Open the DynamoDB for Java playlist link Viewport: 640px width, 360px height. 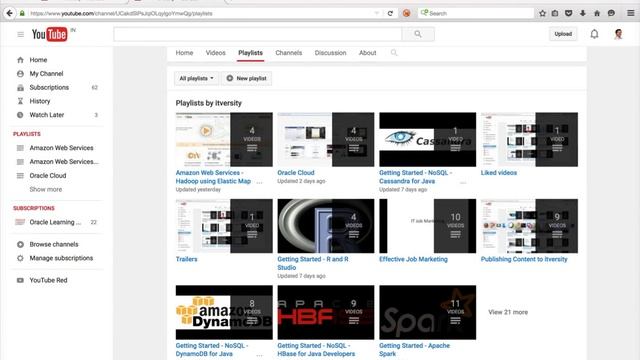[211, 350]
